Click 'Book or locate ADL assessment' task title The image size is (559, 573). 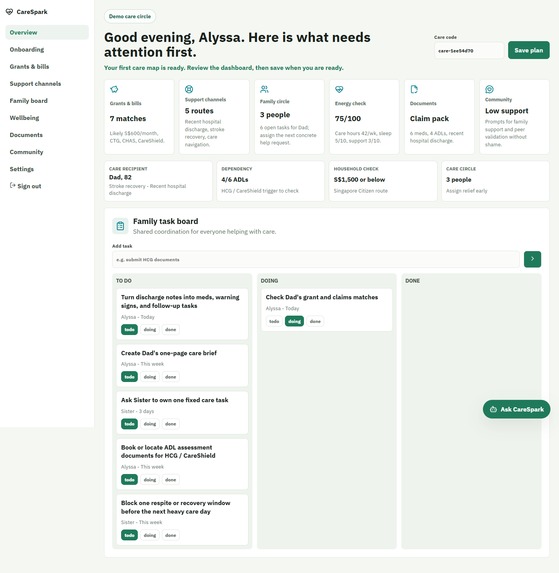tap(168, 451)
